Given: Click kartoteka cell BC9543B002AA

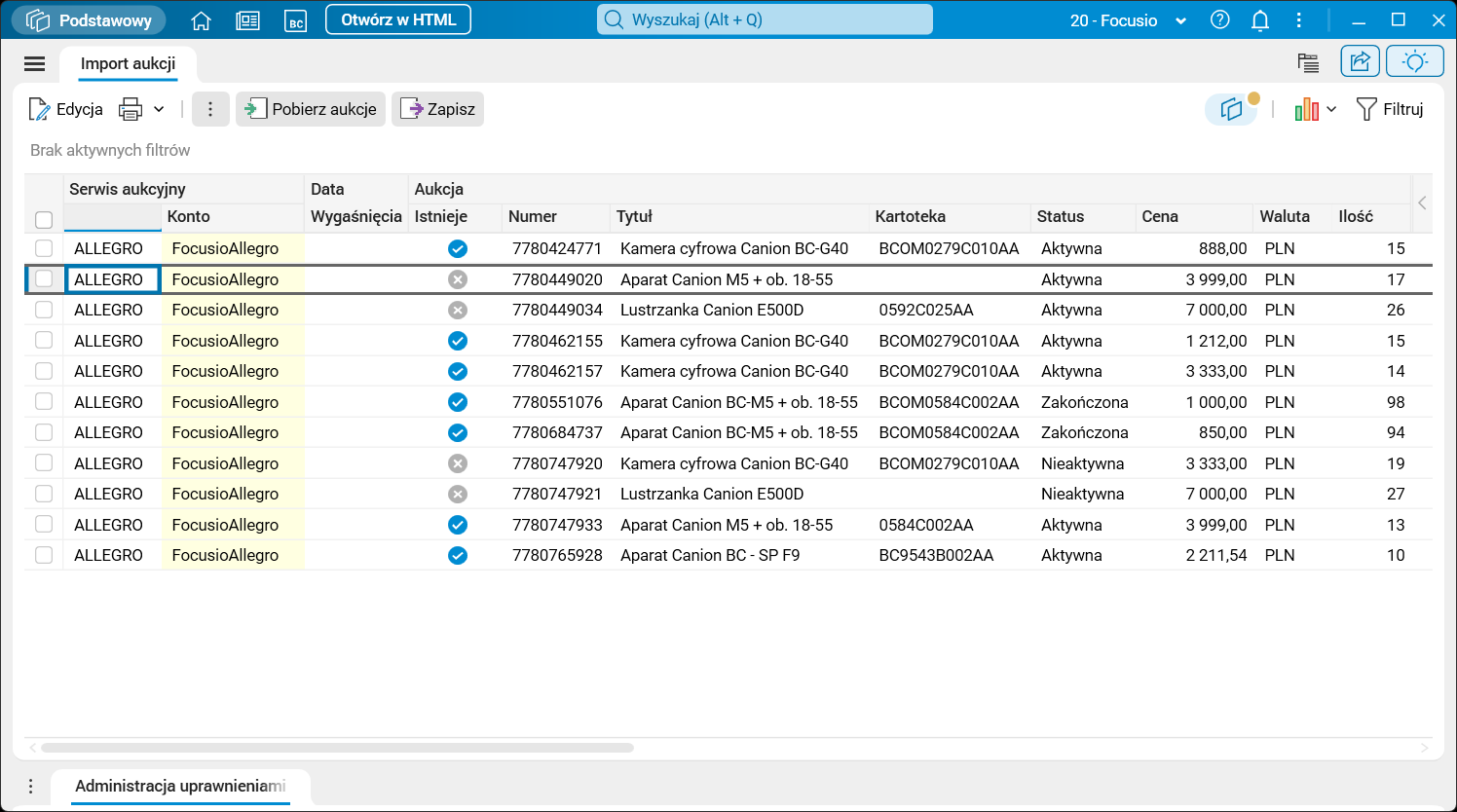Looking at the screenshot, I should tap(936, 556).
